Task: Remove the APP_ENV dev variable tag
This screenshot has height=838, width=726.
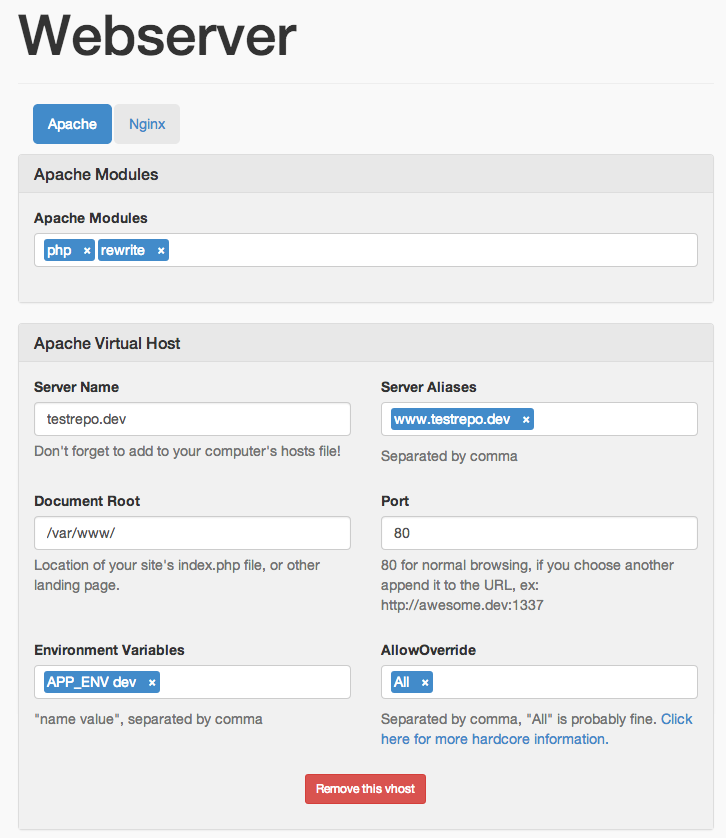Action: pyautogui.click(x=152, y=683)
